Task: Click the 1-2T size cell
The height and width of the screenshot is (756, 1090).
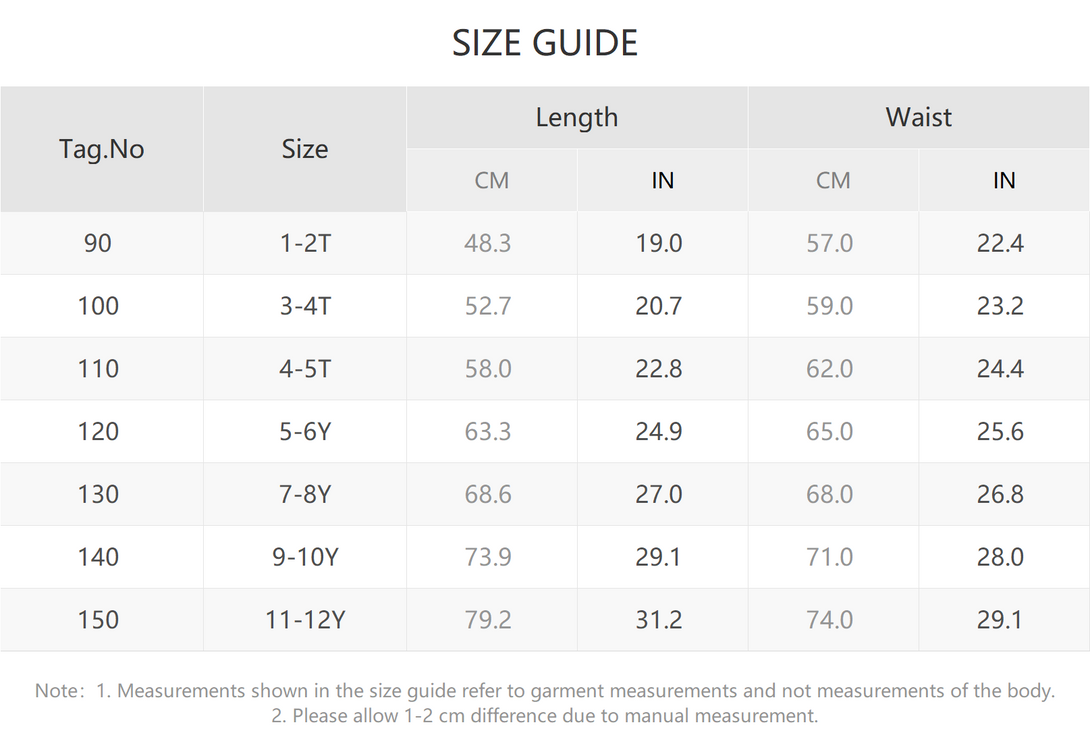Action: [x=304, y=243]
